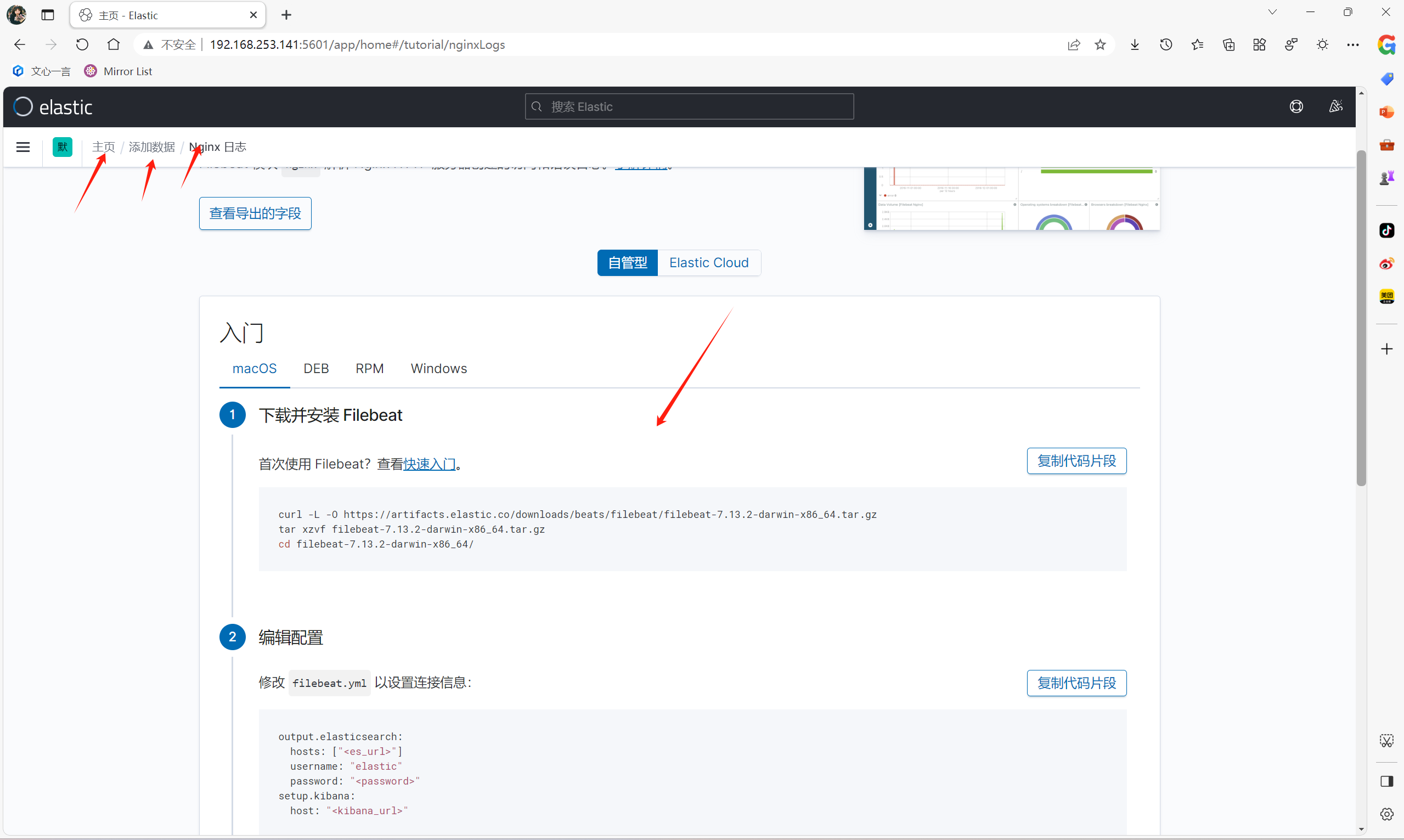Open the newsfeed celebration icon
The width and height of the screenshot is (1404, 840).
coord(1335,106)
